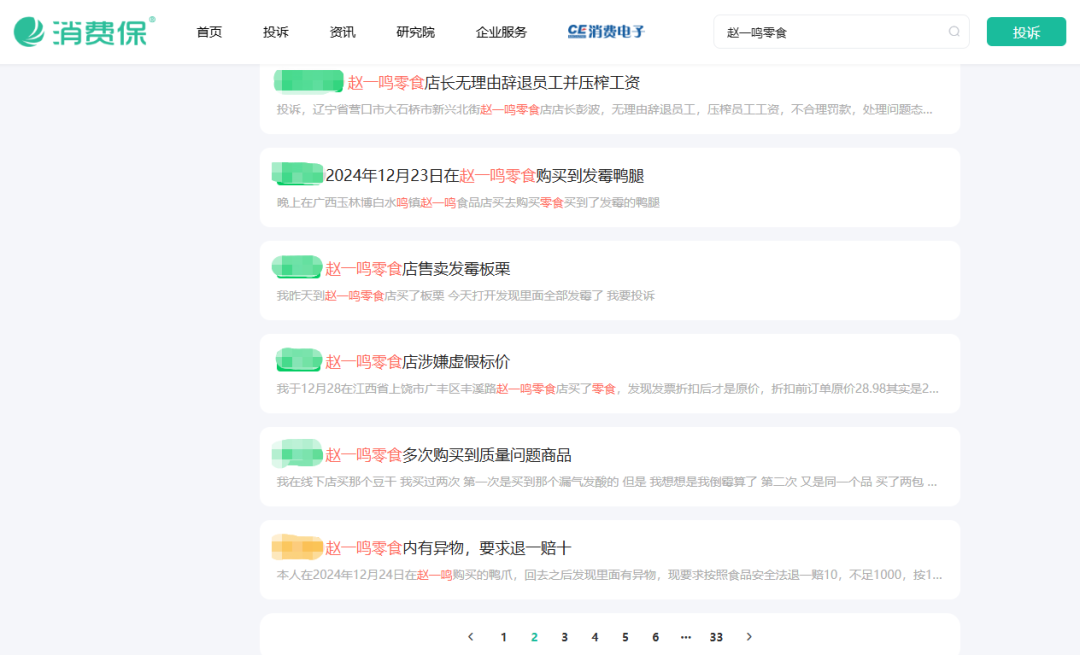Click orange status tag beside 内有异物 complaint
This screenshot has height=655, width=1080.
(298, 547)
